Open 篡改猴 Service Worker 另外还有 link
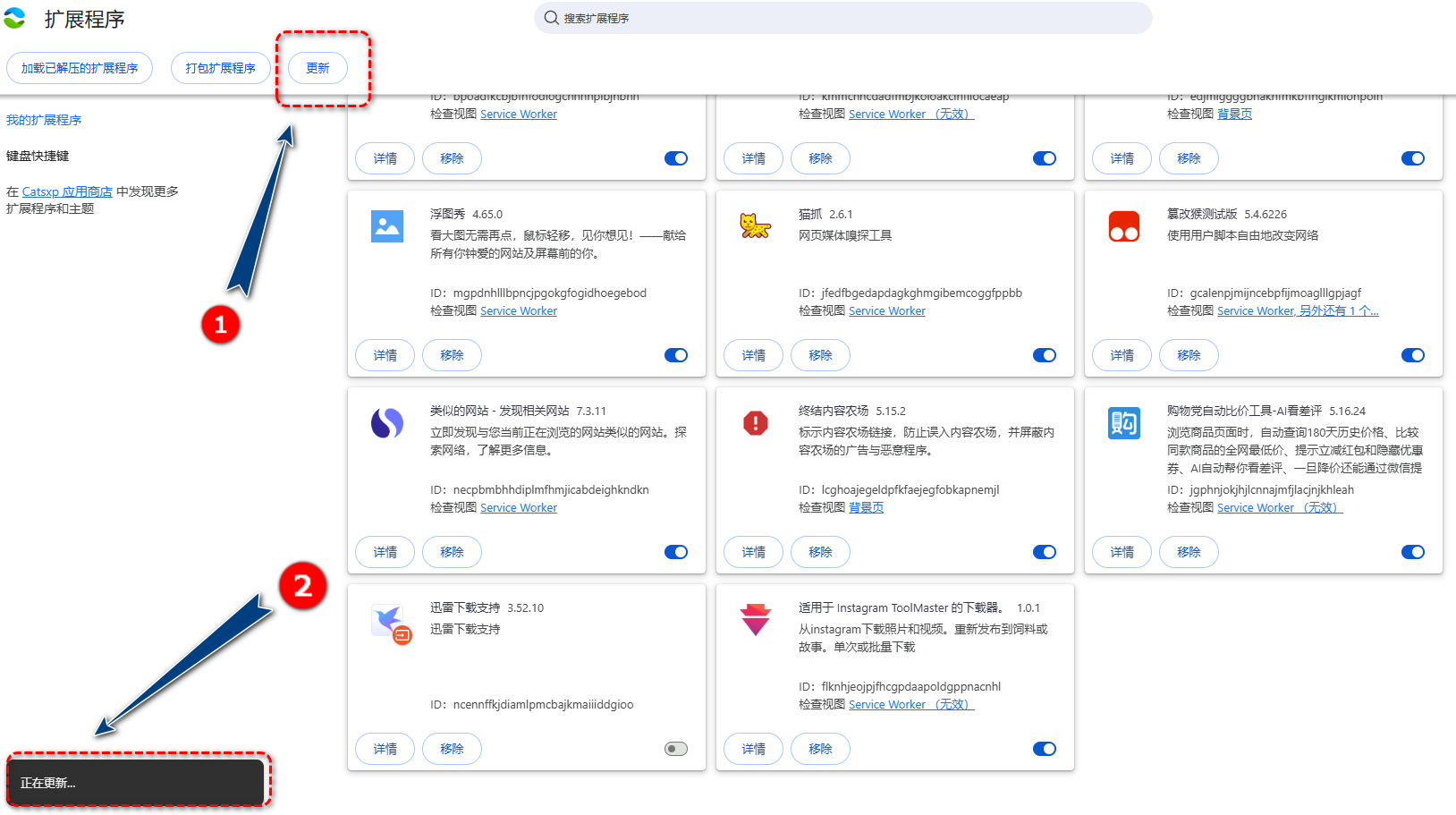Screen dimensions: 1456x815 (x=1298, y=310)
